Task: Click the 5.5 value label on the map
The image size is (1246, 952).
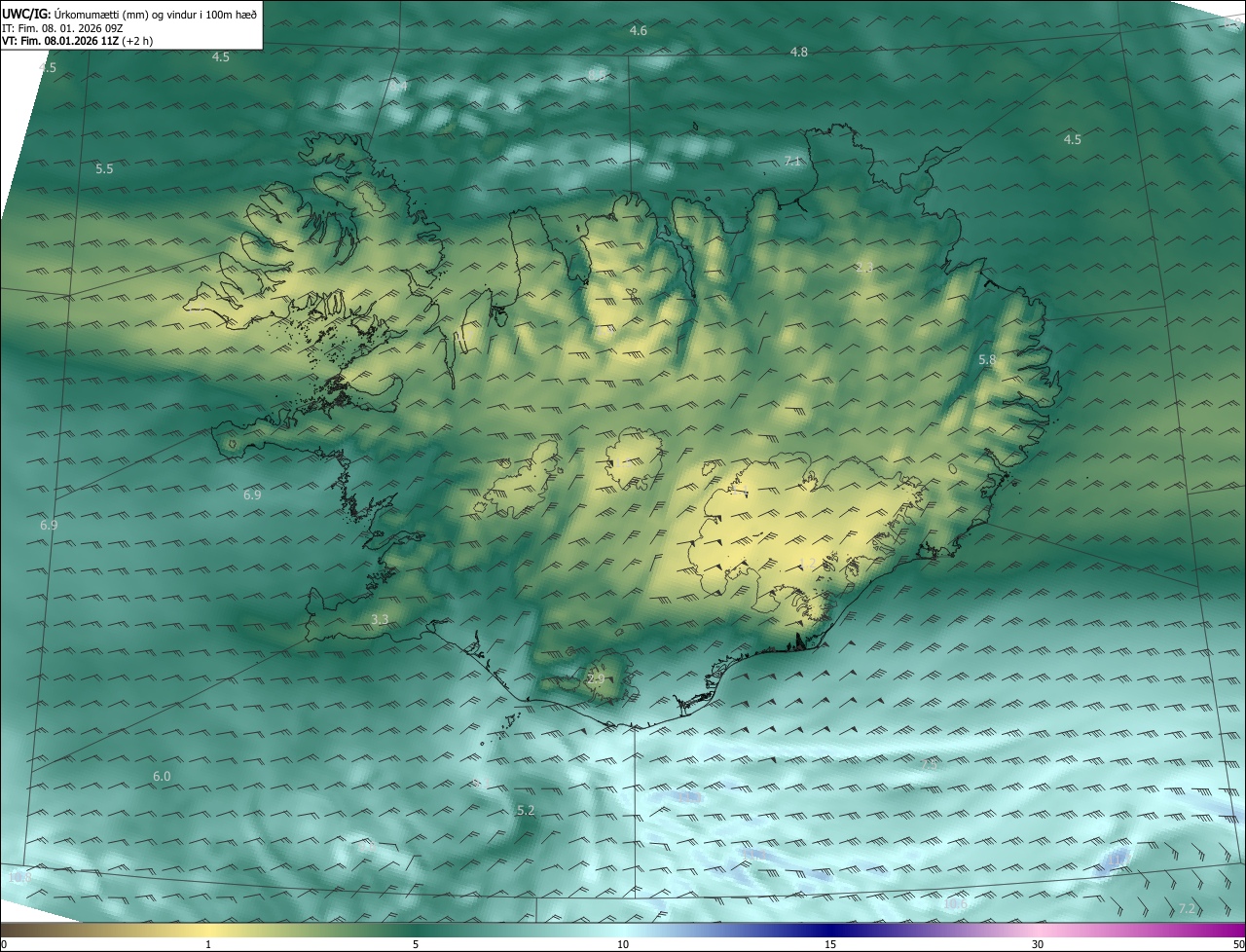Action: [x=104, y=168]
